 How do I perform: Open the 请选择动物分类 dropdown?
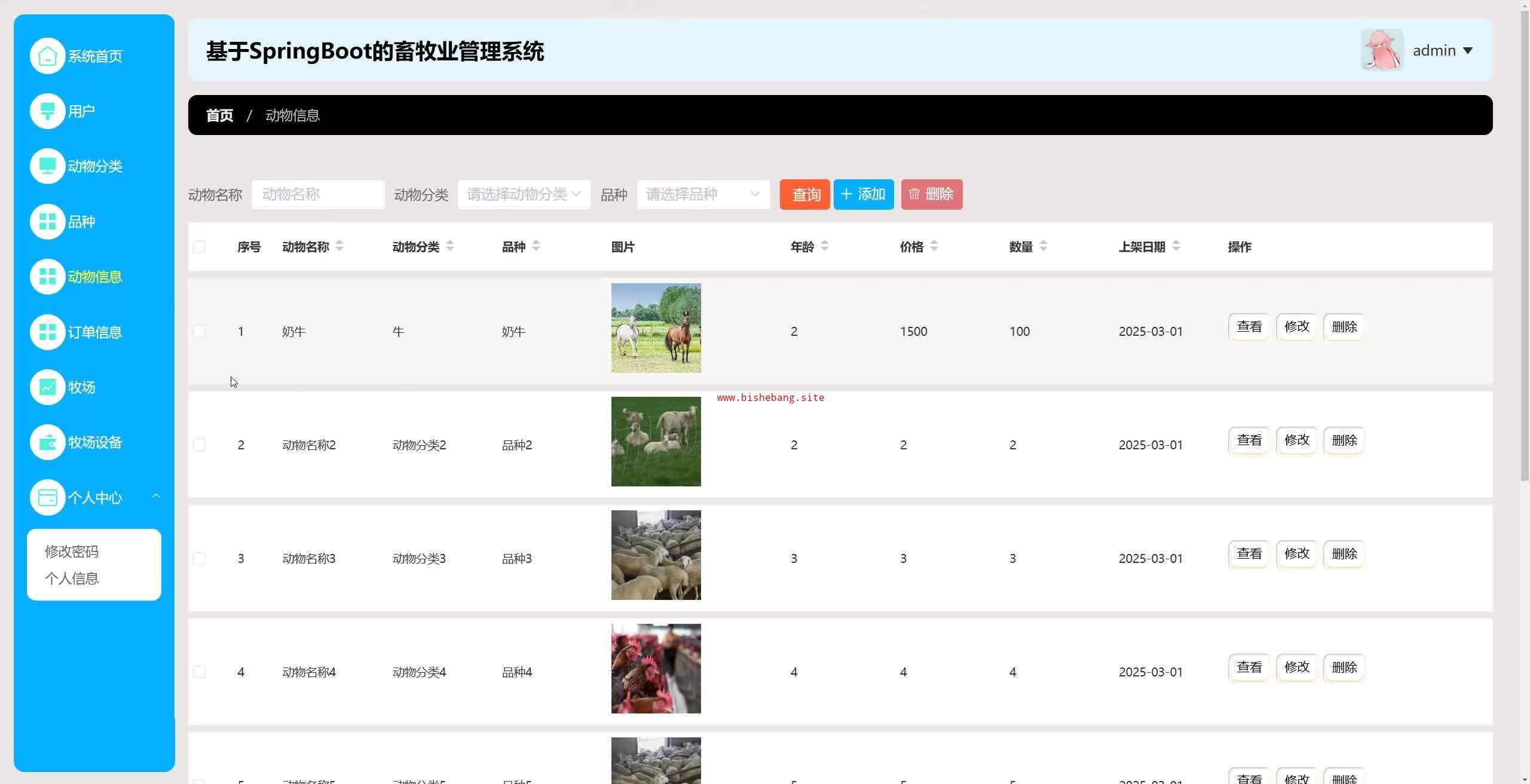(x=524, y=194)
